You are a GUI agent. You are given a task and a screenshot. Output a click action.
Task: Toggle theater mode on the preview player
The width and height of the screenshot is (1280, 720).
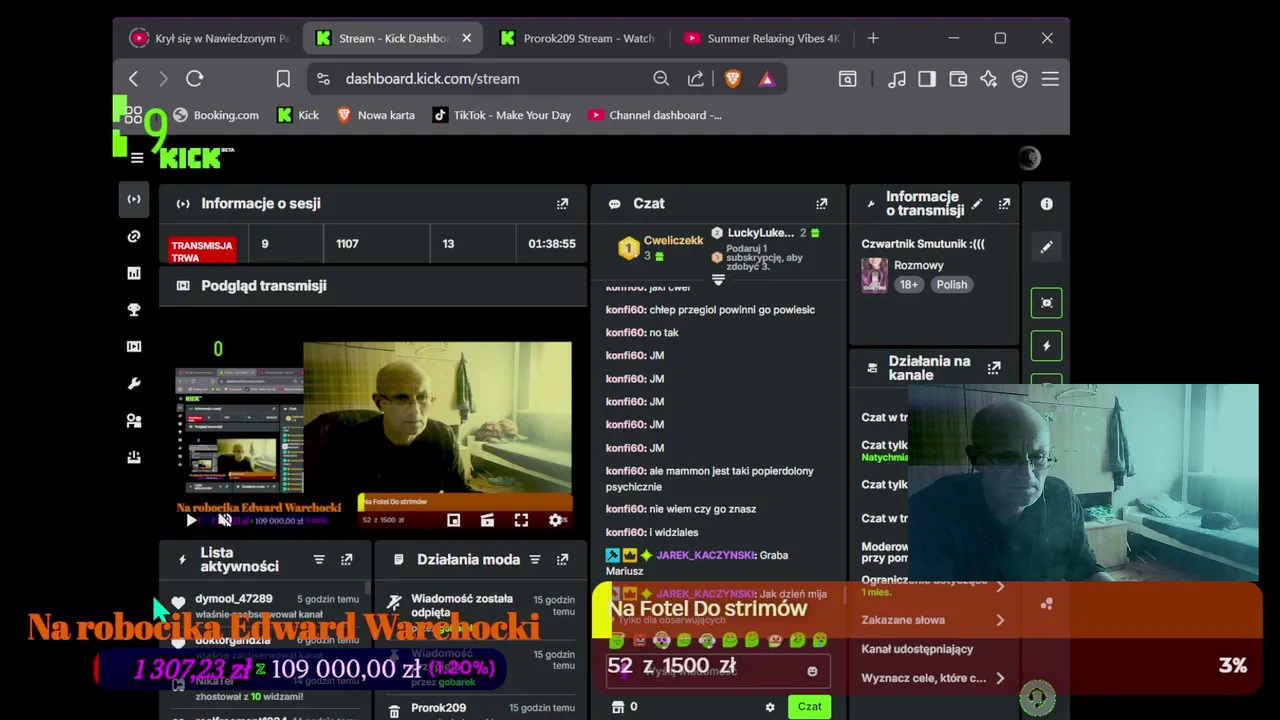pos(487,520)
